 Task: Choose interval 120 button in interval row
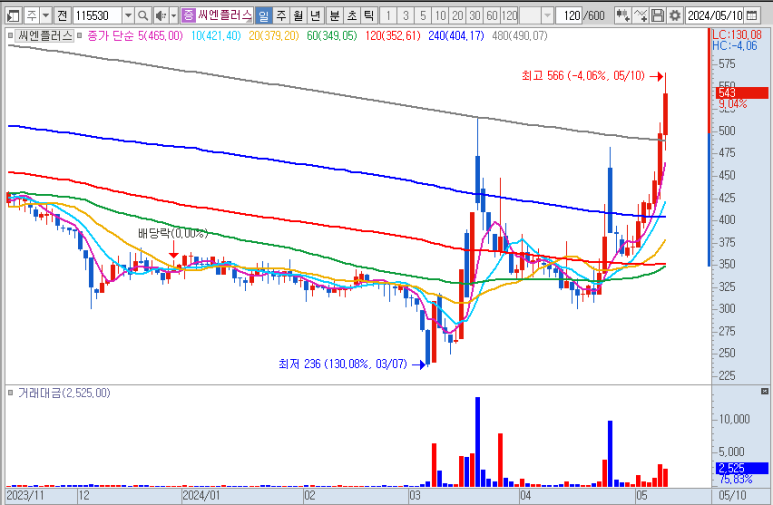(509, 16)
